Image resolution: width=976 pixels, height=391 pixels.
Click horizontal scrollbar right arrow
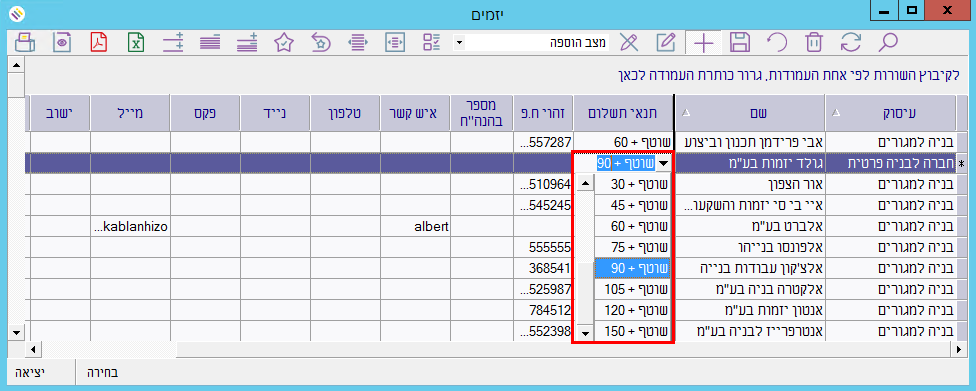[960, 349]
